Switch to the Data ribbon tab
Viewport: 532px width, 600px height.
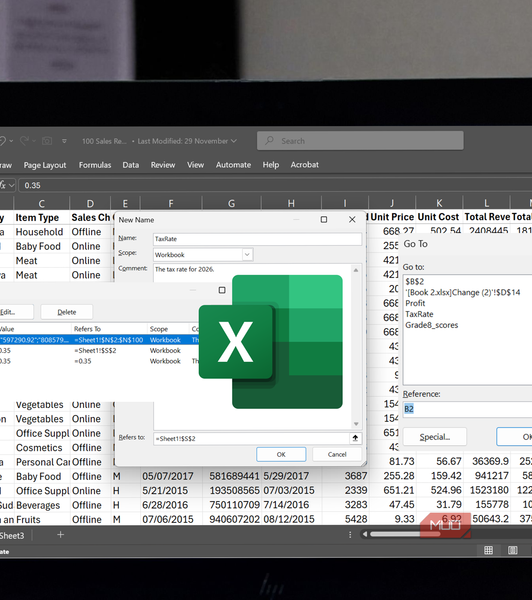tap(131, 165)
